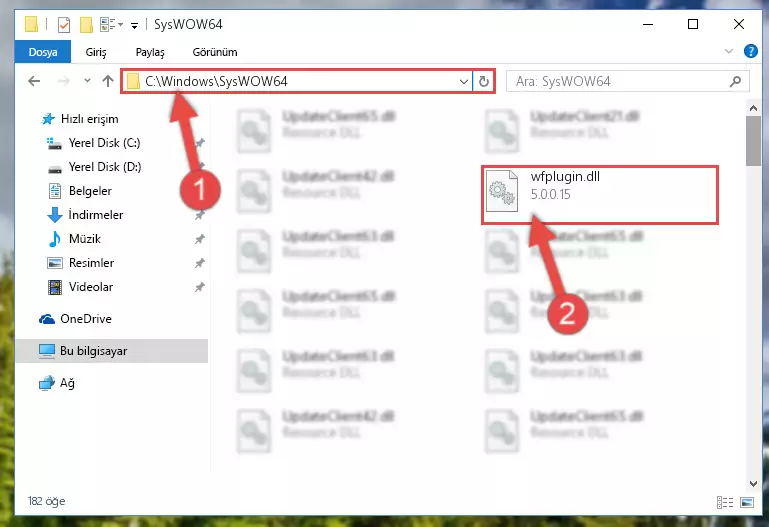Viewport: 769px width, 527px height.
Task: Open Yerel Disk (D:) in sidebar
Action: click(x=105, y=167)
